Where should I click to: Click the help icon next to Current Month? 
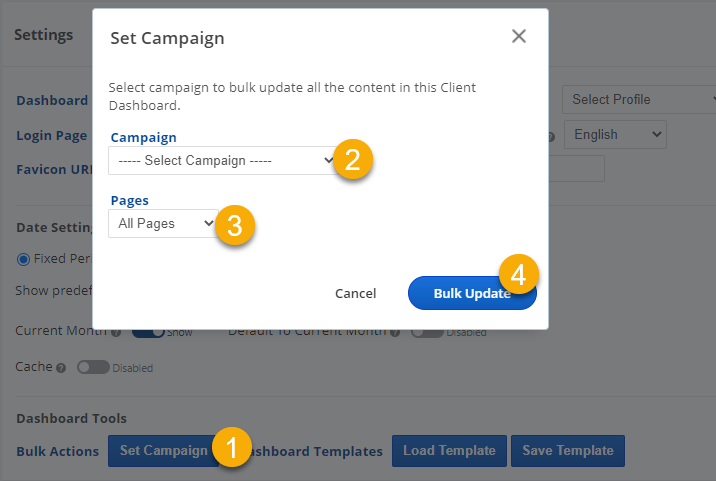(x=116, y=332)
